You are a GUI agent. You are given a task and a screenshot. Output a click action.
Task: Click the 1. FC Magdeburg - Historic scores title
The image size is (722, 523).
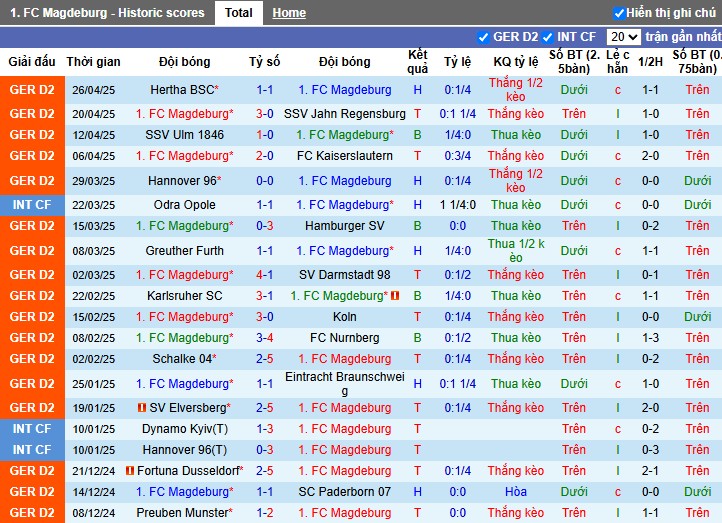(107, 12)
